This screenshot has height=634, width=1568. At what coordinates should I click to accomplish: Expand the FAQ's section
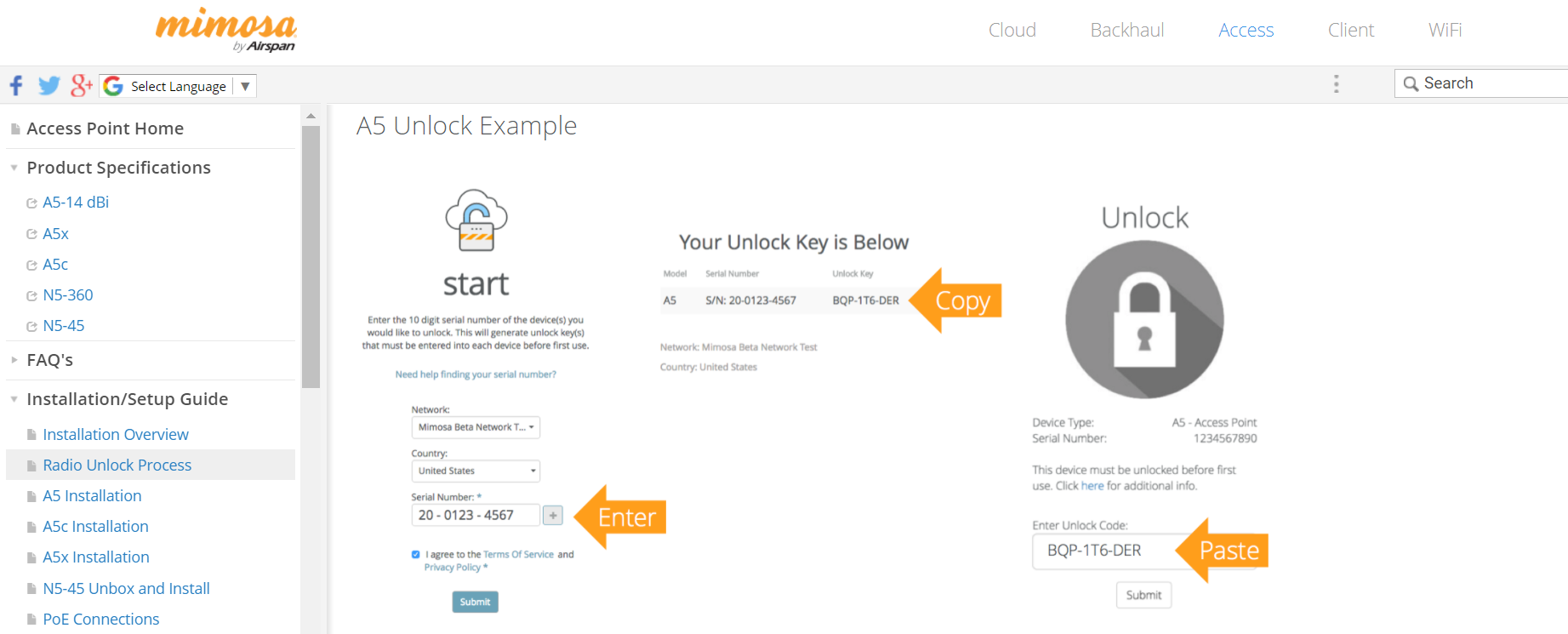coord(14,360)
